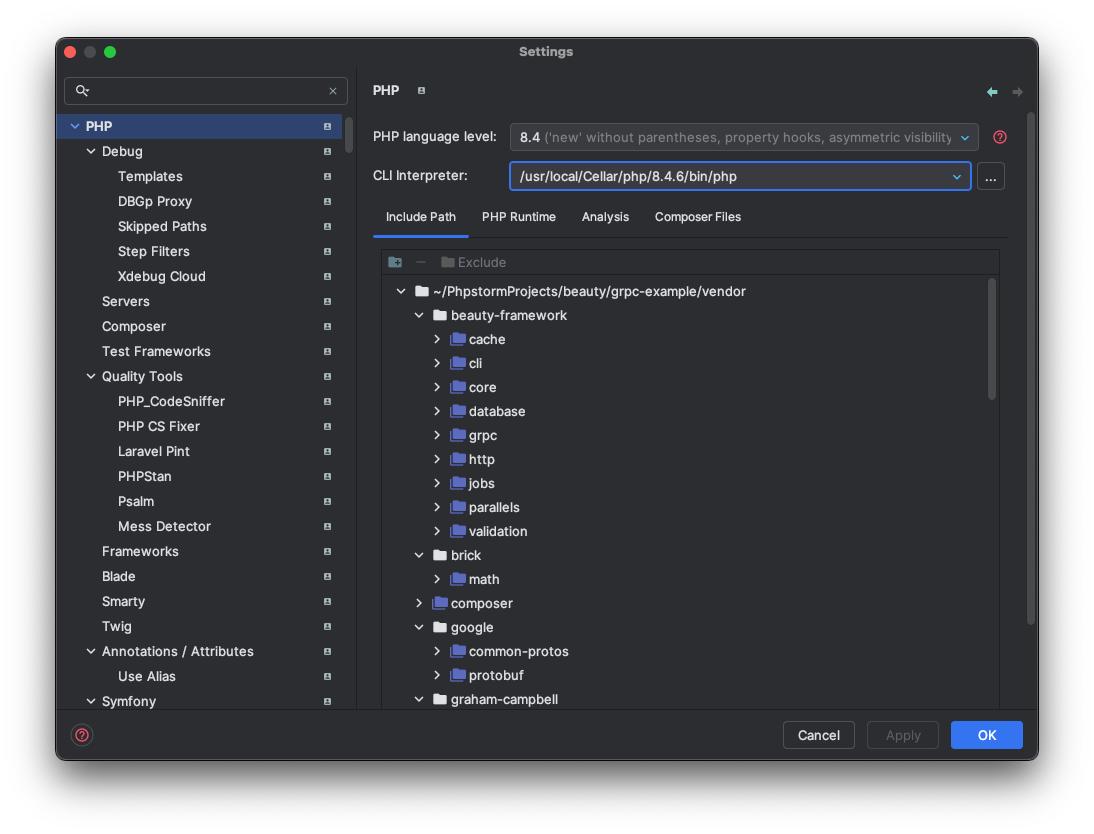This screenshot has width=1094, height=834.
Task: Click the OK button
Action: pos(987,735)
